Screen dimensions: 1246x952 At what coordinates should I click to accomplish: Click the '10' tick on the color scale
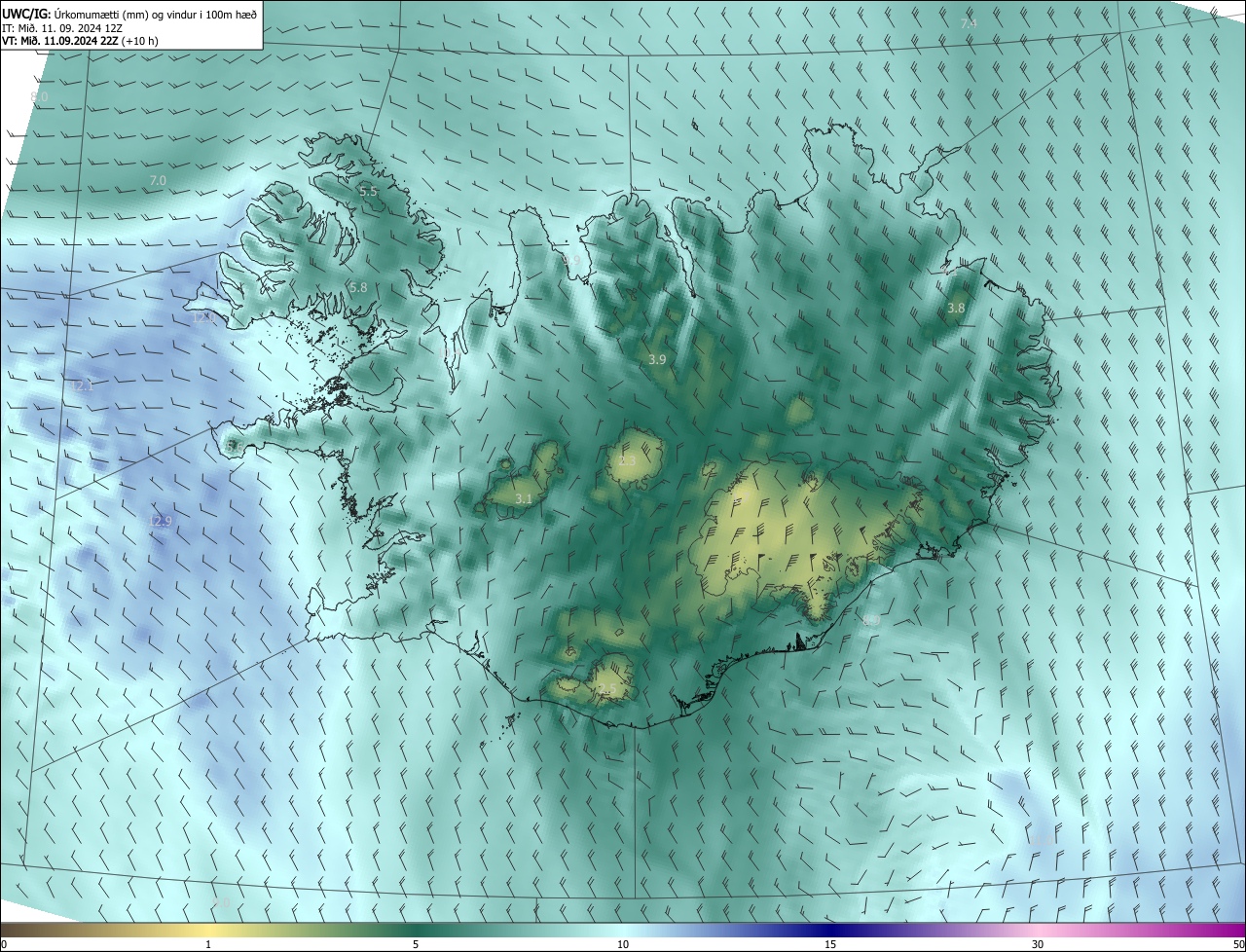623,944
